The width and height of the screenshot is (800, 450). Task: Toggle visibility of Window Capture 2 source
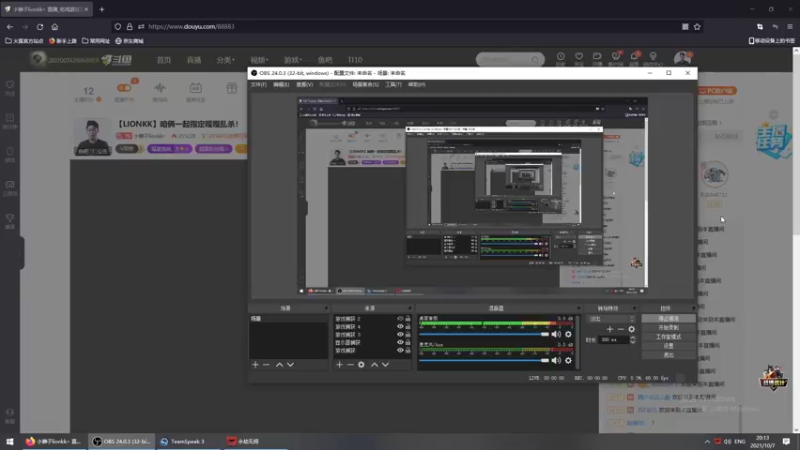(400, 319)
